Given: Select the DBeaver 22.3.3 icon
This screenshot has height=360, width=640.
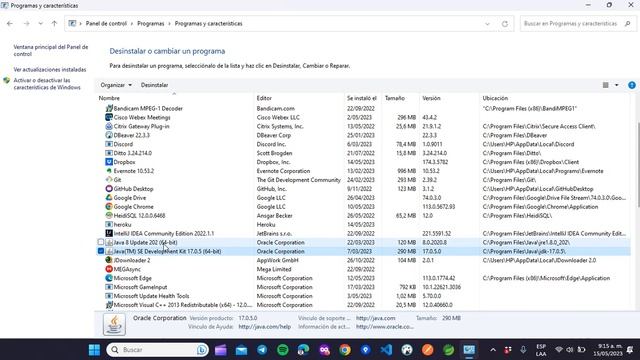Looking at the screenshot, I should 109,135.
